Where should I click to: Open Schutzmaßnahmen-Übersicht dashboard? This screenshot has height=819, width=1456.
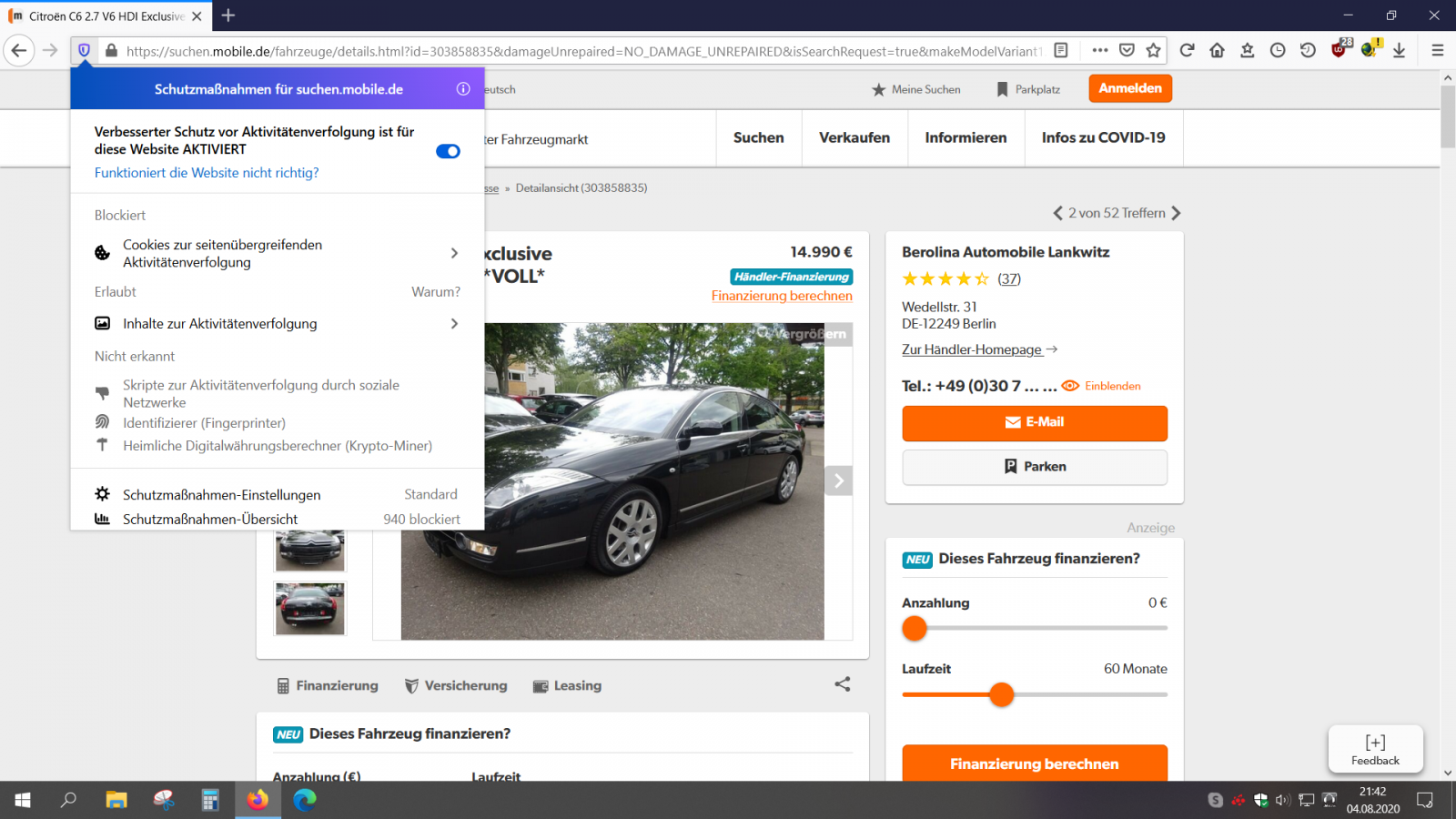tap(278, 519)
